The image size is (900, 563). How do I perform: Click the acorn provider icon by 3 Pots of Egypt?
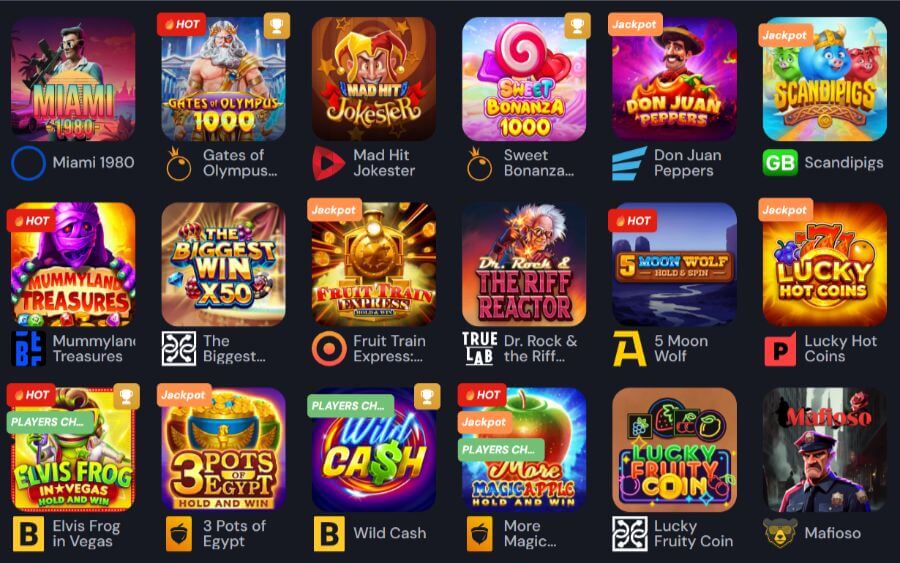pyautogui.click(x=179, y=534)
